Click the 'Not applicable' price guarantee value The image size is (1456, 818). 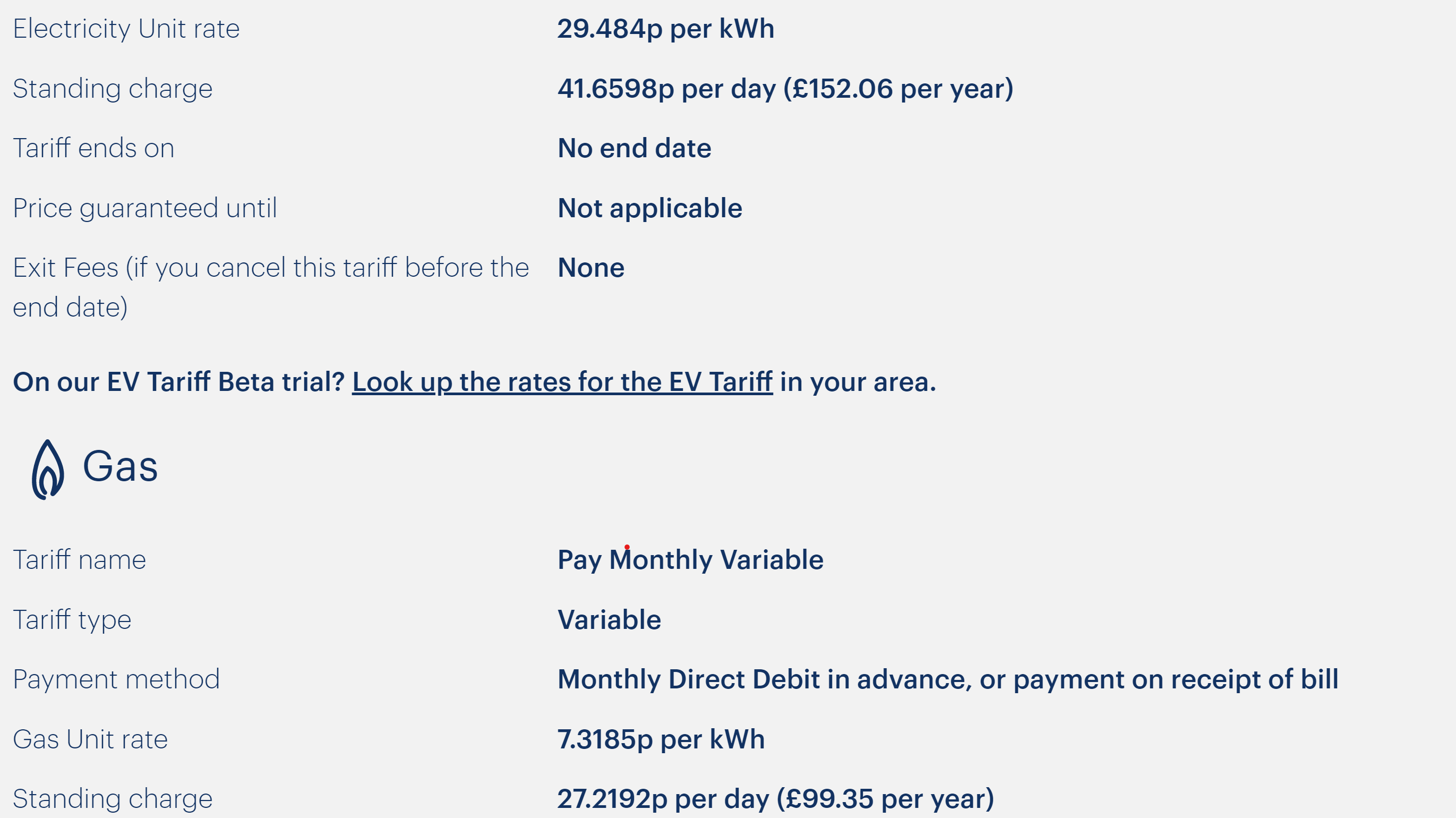click(650, 209)
